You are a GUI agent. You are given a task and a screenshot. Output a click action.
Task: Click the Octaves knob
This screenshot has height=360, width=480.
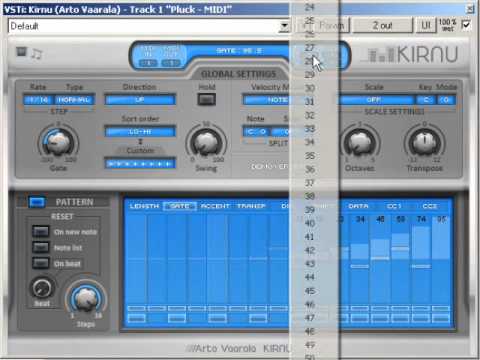pos(360,142)
